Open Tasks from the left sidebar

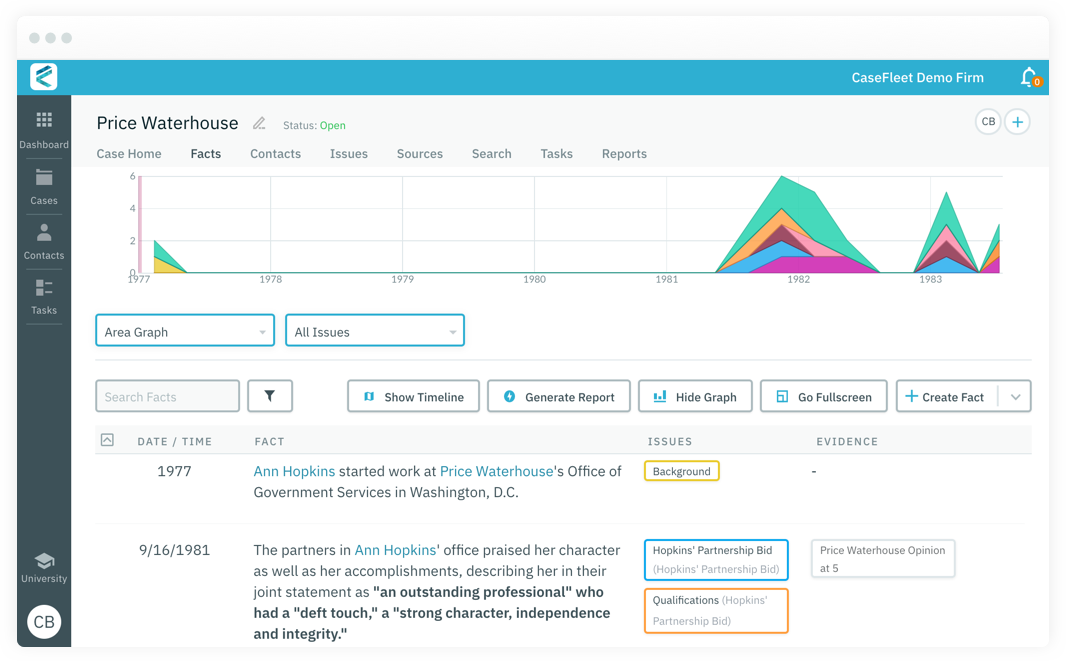[x=44, y=296]
